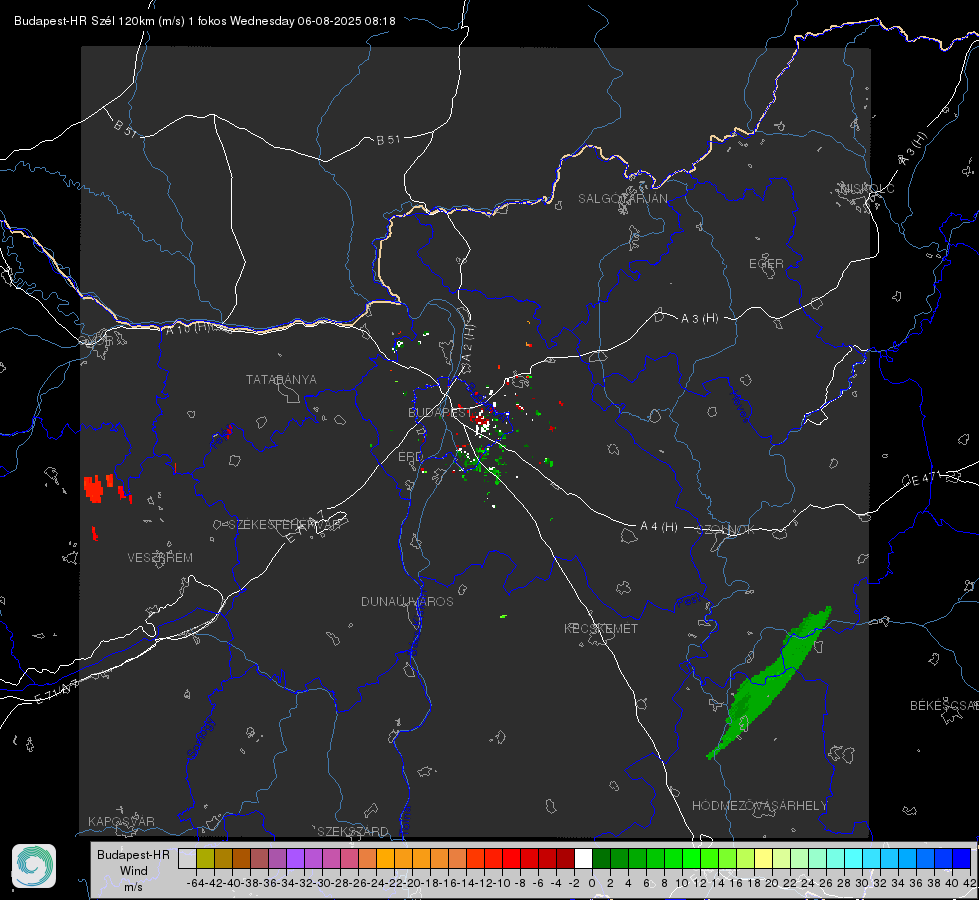The width and height of the screenshot is (979, 900).
Task: Click the SZÉKESFEHÉRVÁR city label
Action: (x=284, y=525)
